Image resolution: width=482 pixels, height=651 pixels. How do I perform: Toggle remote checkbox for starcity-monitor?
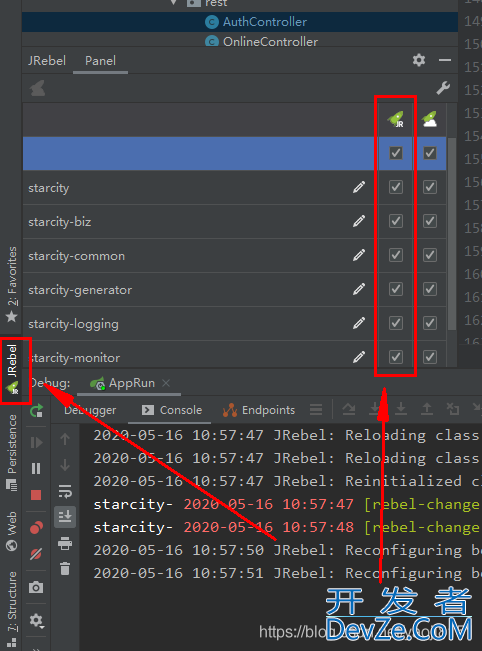430,357
